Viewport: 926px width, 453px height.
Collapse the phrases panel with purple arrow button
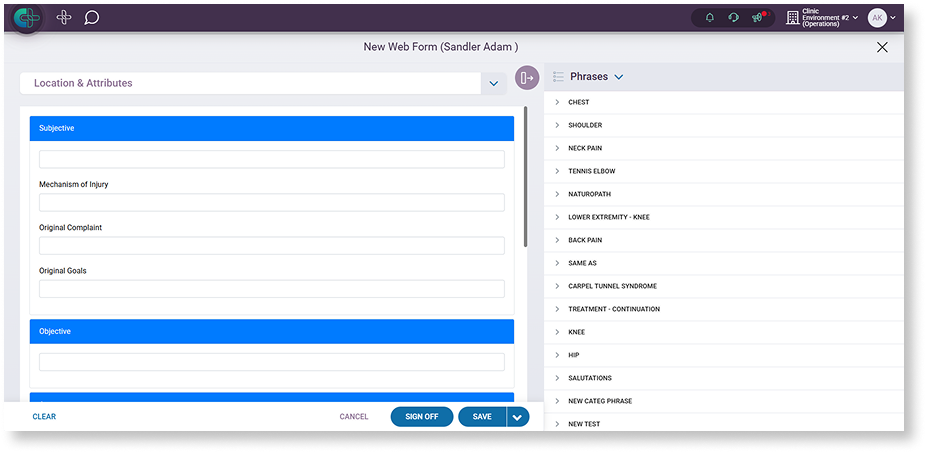coord(527,78)
